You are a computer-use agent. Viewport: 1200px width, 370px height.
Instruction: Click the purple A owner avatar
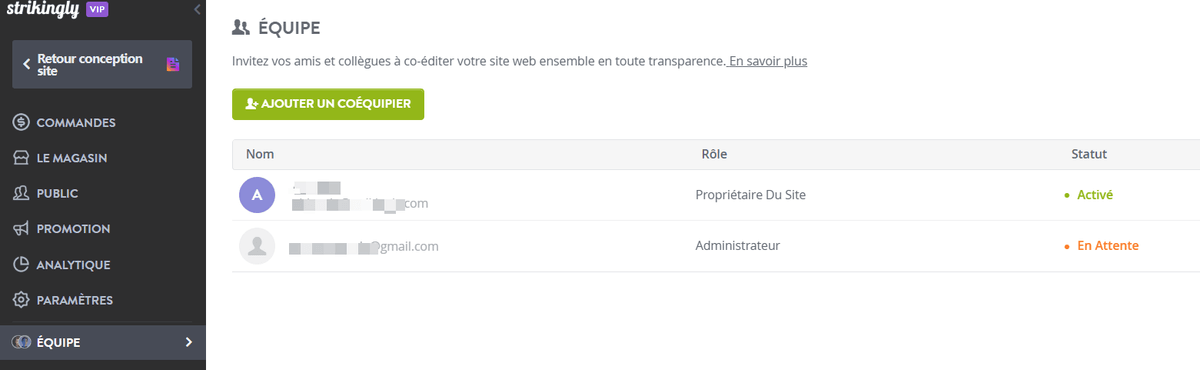257,195
